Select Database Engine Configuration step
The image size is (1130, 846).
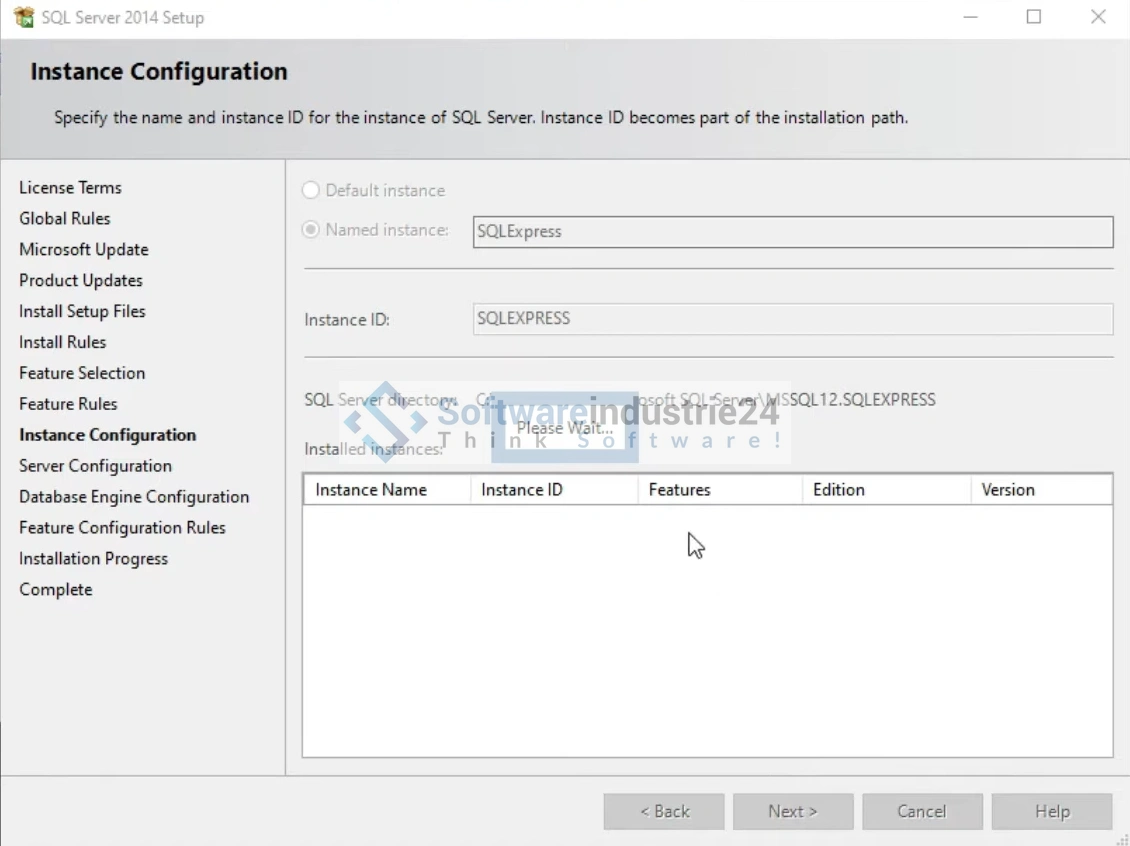point(134,497)
